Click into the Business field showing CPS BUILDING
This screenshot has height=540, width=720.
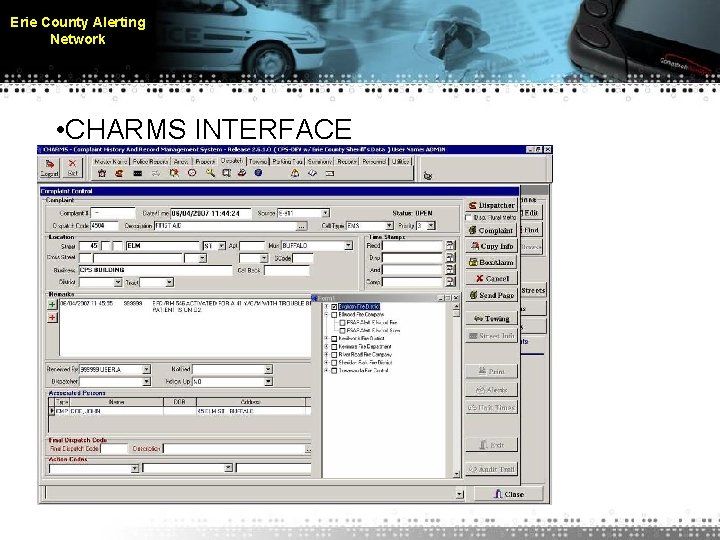tap(156, 270)
